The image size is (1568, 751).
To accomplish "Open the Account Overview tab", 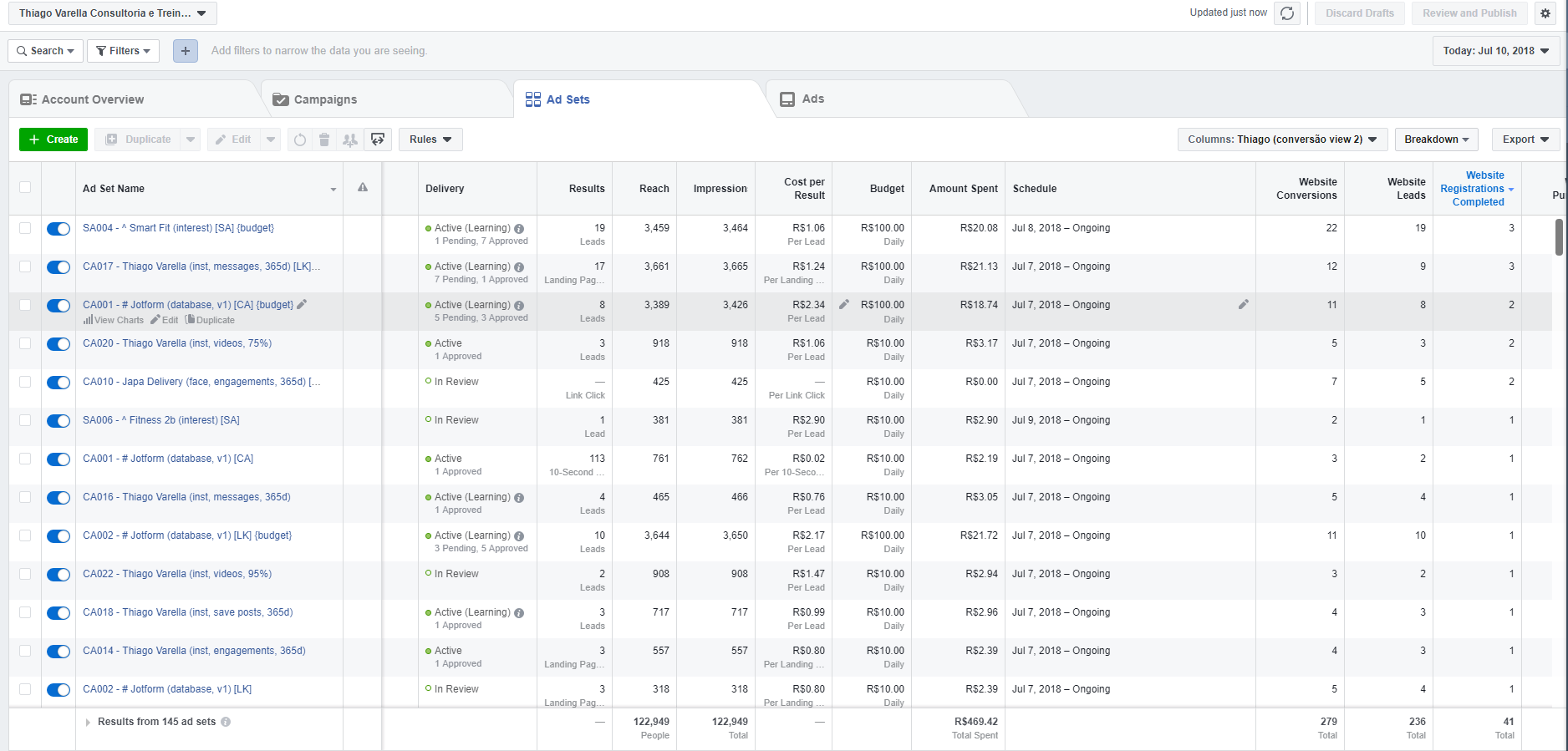I will 93,99.
